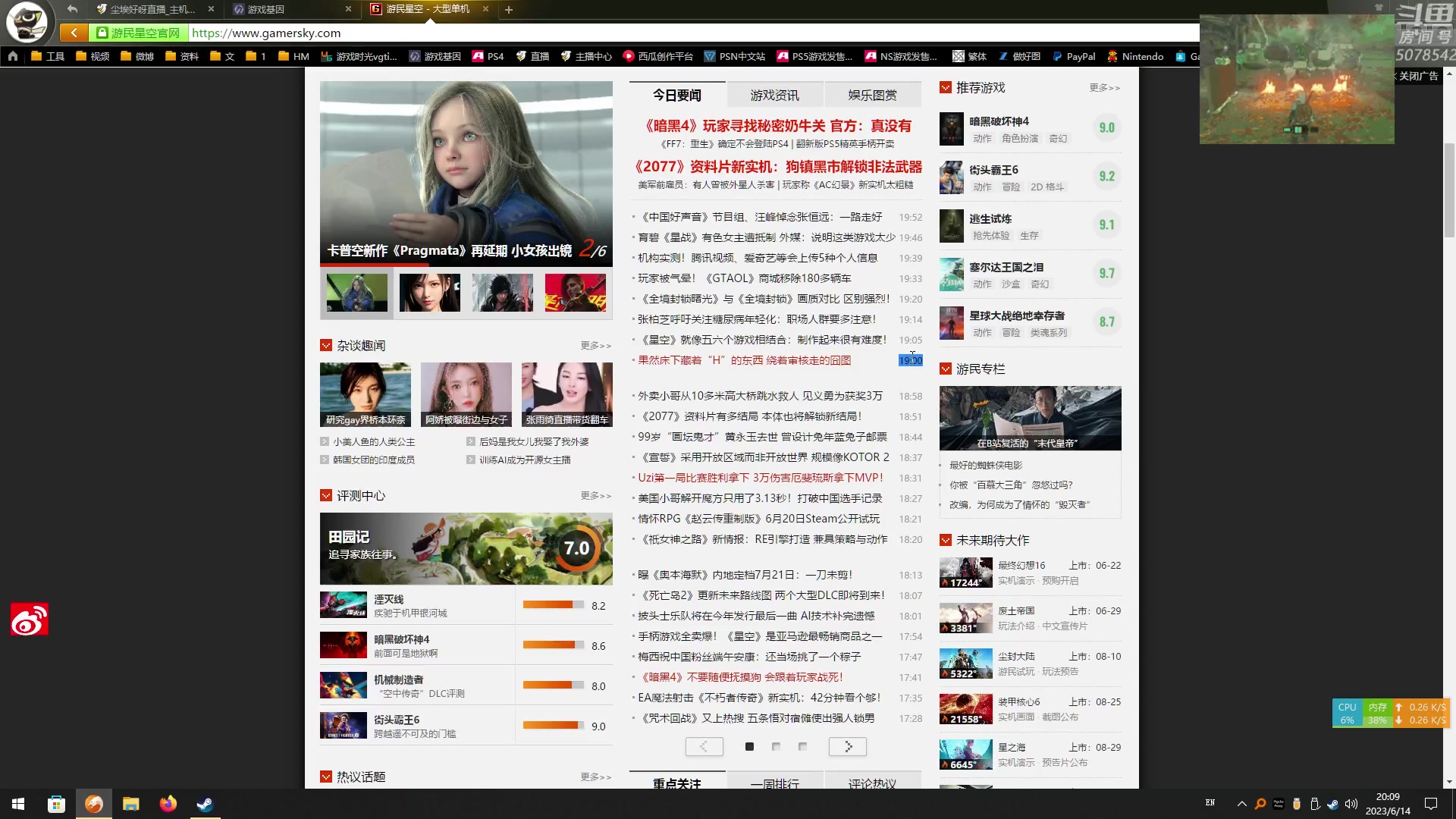Image resolution: width=1456 pixels, height=819 pixels.
Task: Open the 田园记 review banner
Action: [466, 548]
